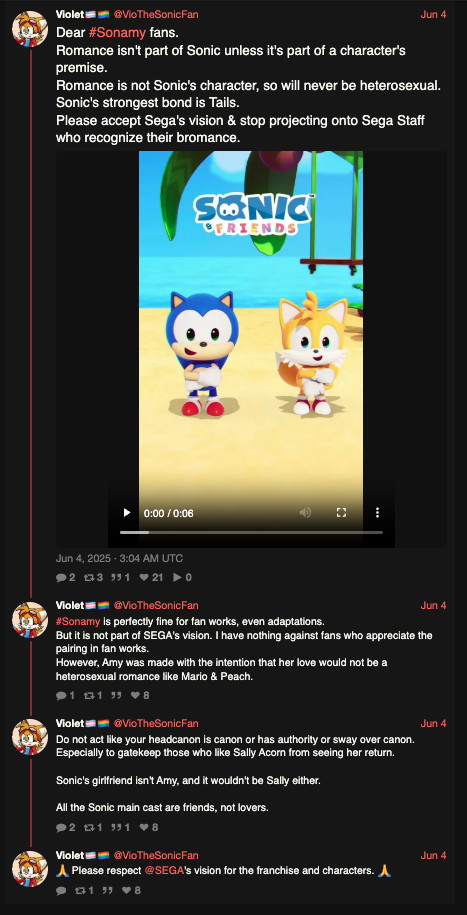This screenshot has width=467, height=915.
Task: Open @VioTheSonicFan handle on first post
Action: coord(156,14)
